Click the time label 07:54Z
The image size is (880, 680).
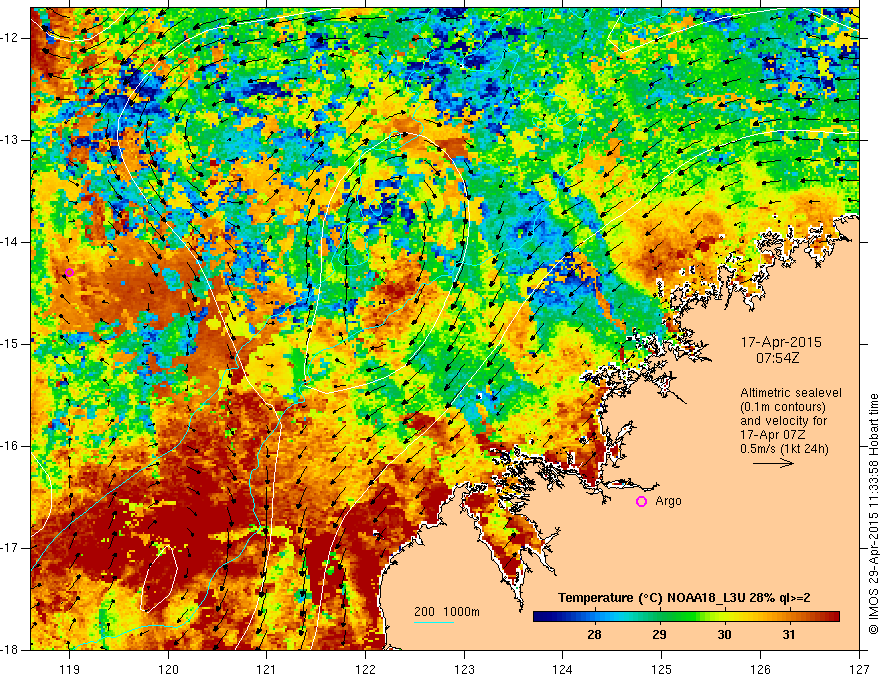pyautogui.click(x=777, y=358)
